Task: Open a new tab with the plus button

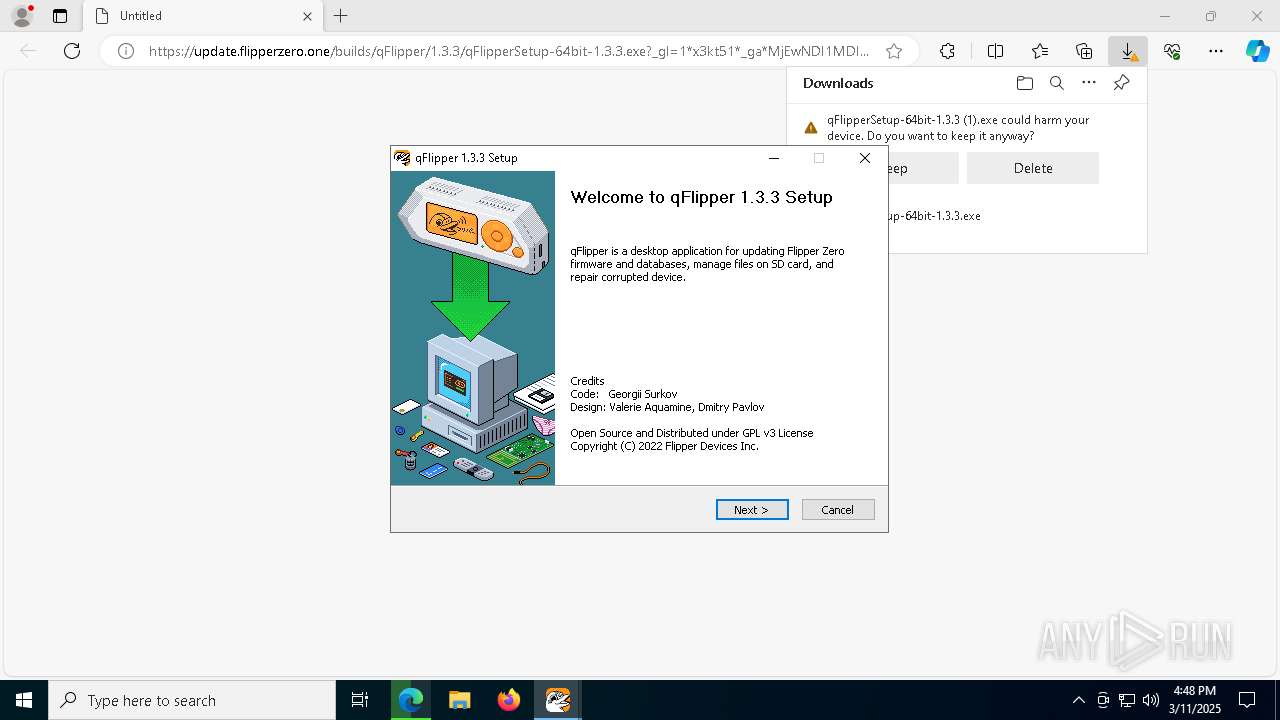Action: 341,16
